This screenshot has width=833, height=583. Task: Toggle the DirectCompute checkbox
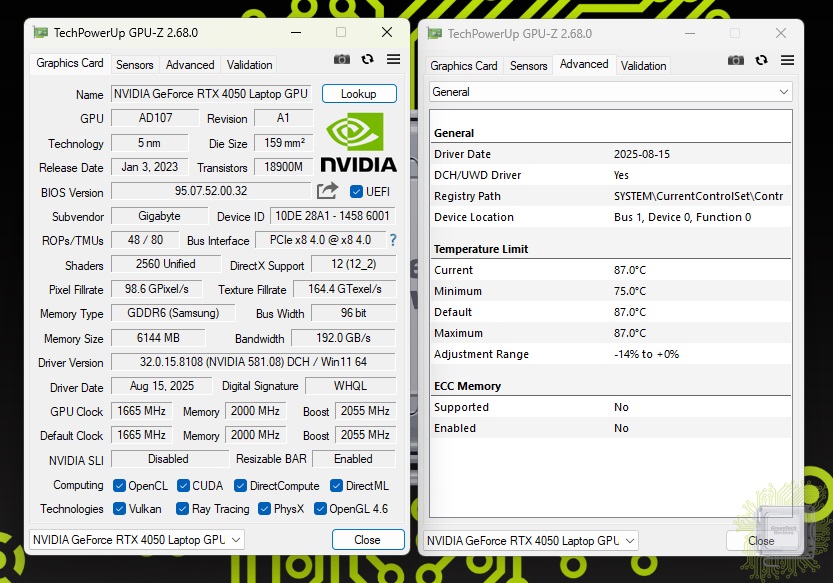point(241,486)
